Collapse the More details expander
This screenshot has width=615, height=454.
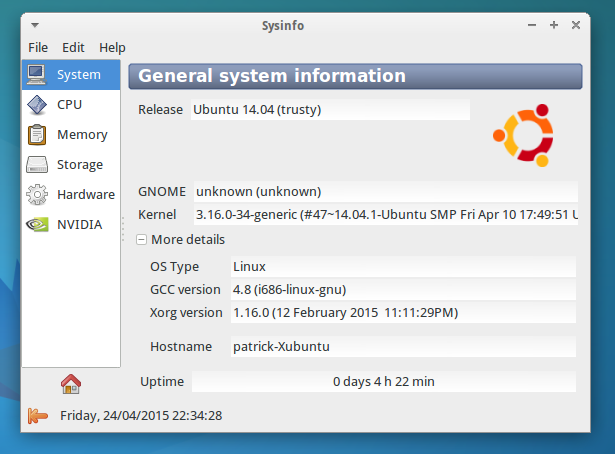tap(141, 240)
